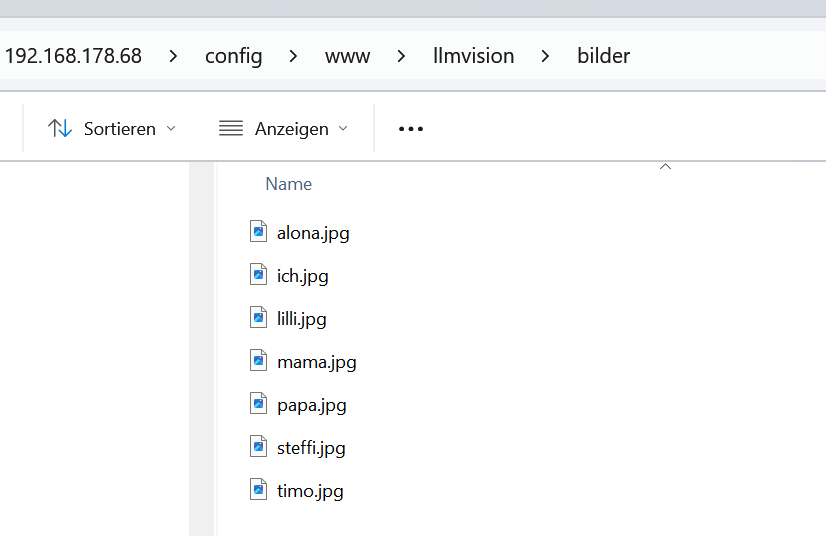
Task: Go to the llmvision folder breadcrumb
Action: tap(473, 56)
